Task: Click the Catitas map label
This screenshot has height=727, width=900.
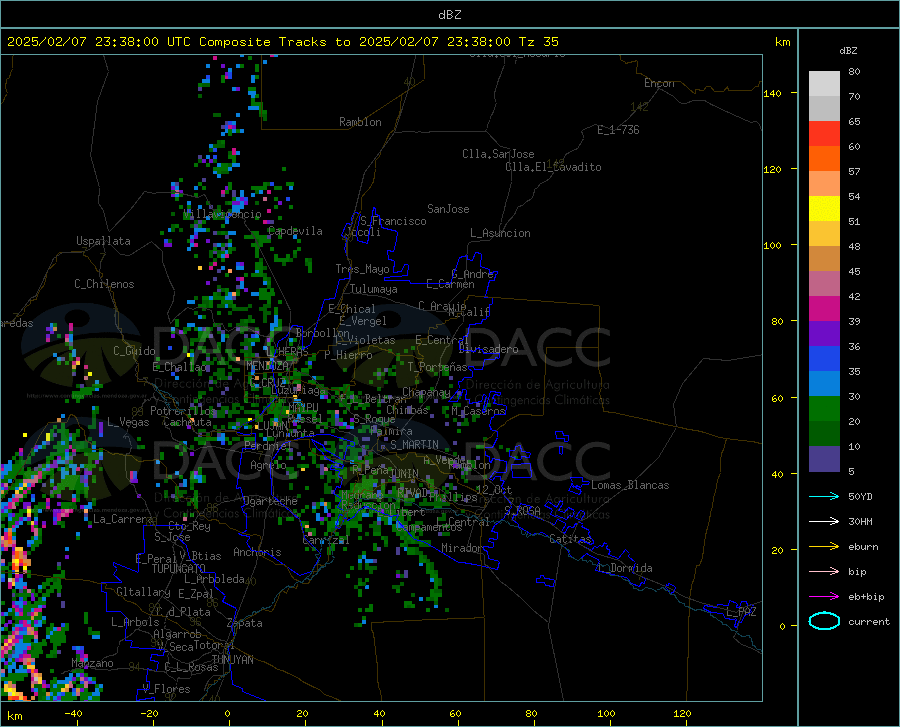Action: click(x=570, y=539)
